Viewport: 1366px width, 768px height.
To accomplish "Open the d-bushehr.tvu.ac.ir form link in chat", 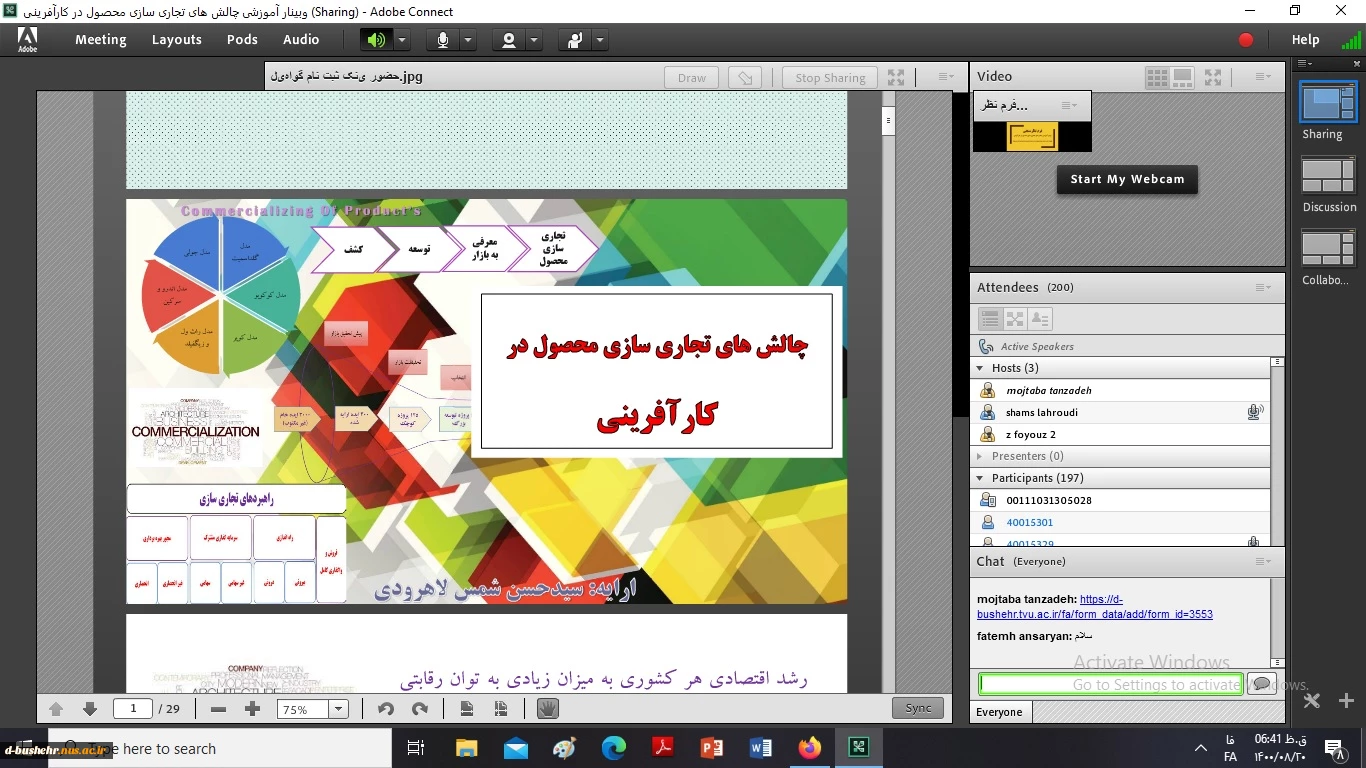I will 1095,607.
